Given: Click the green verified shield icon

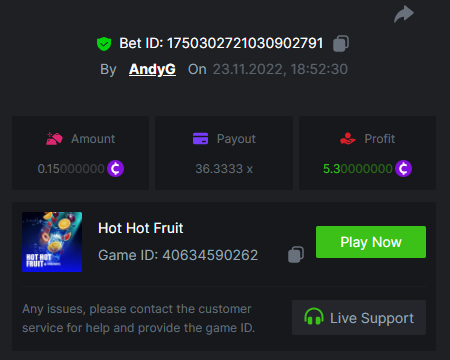Looking at the screenshot, I should coord(104,44).
